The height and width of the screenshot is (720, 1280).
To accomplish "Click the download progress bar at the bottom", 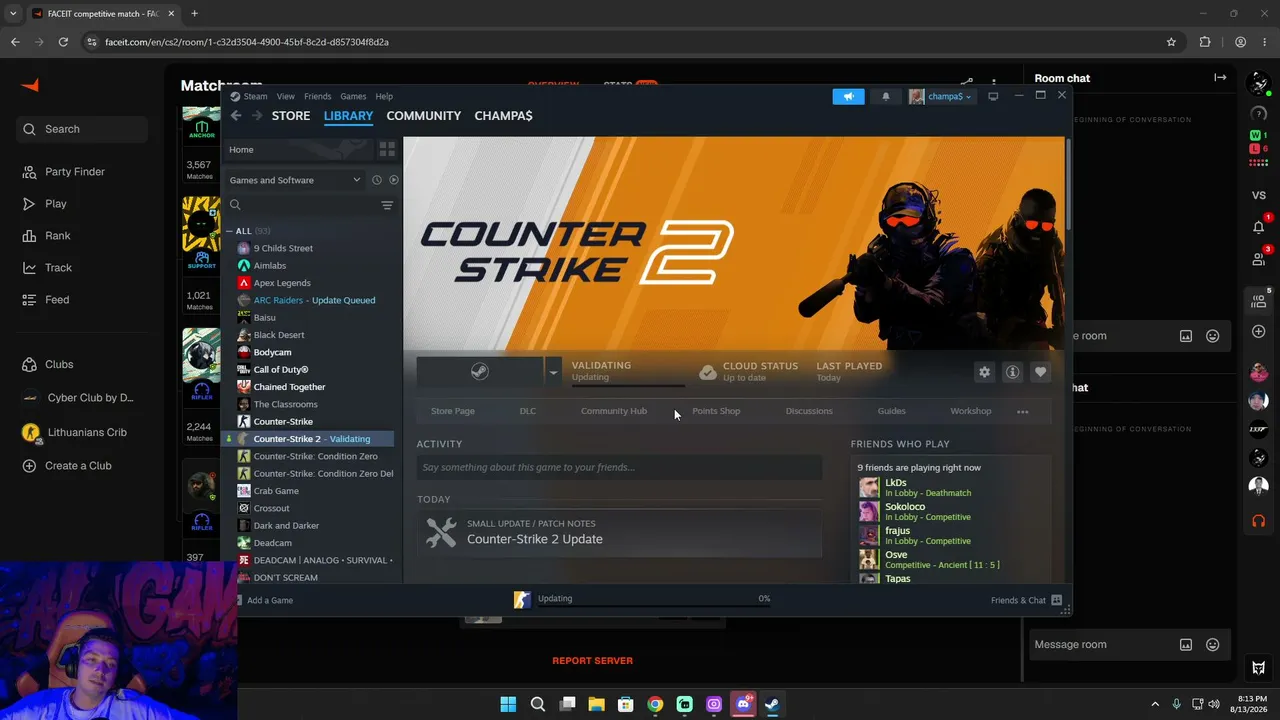I will click(654, 607).
